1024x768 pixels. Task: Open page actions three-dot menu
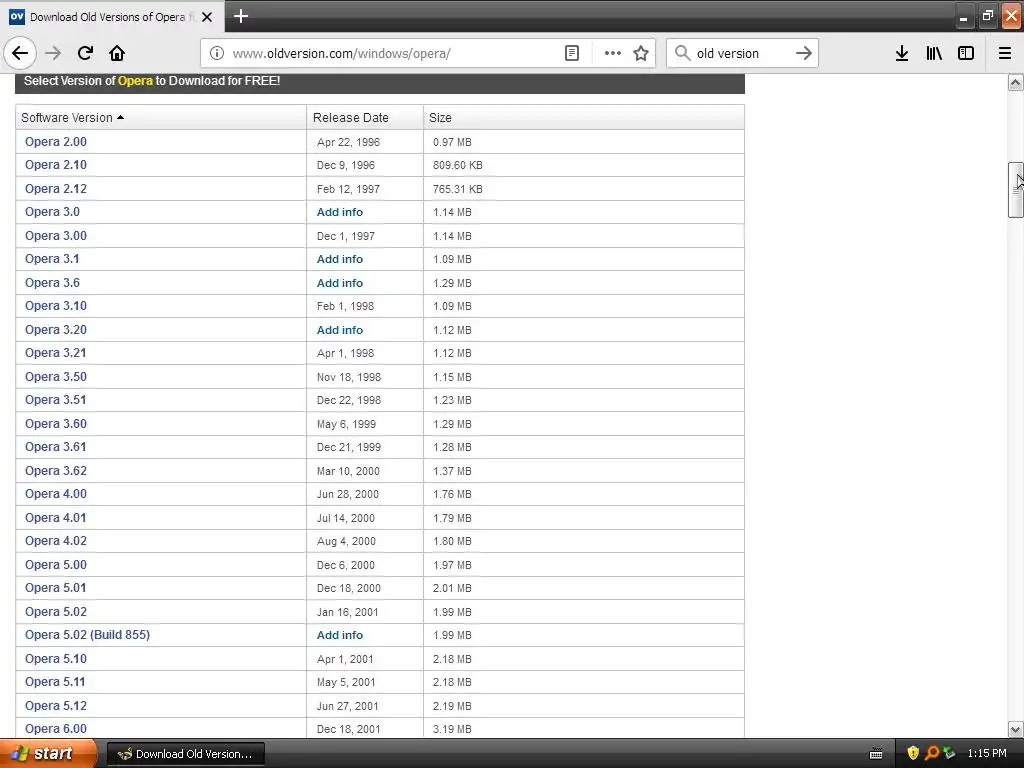pos(613,53)
